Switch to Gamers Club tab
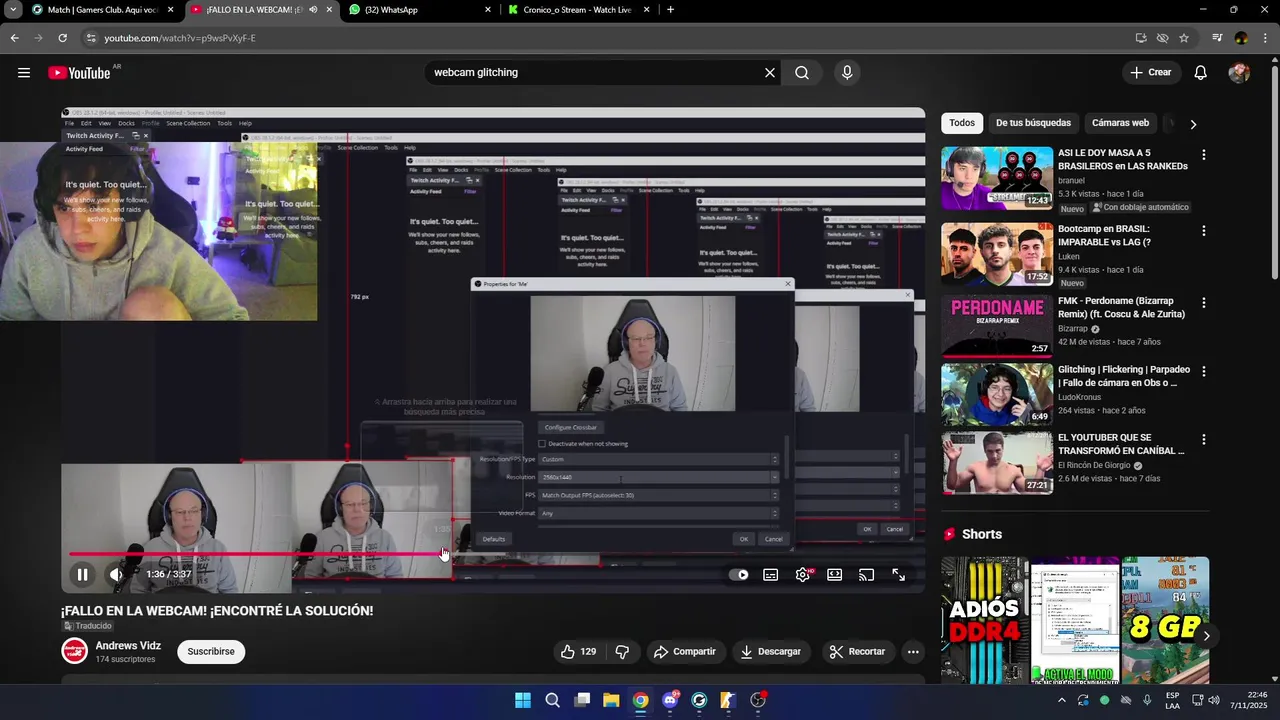Screen dimensions: 1280x720 102,10
